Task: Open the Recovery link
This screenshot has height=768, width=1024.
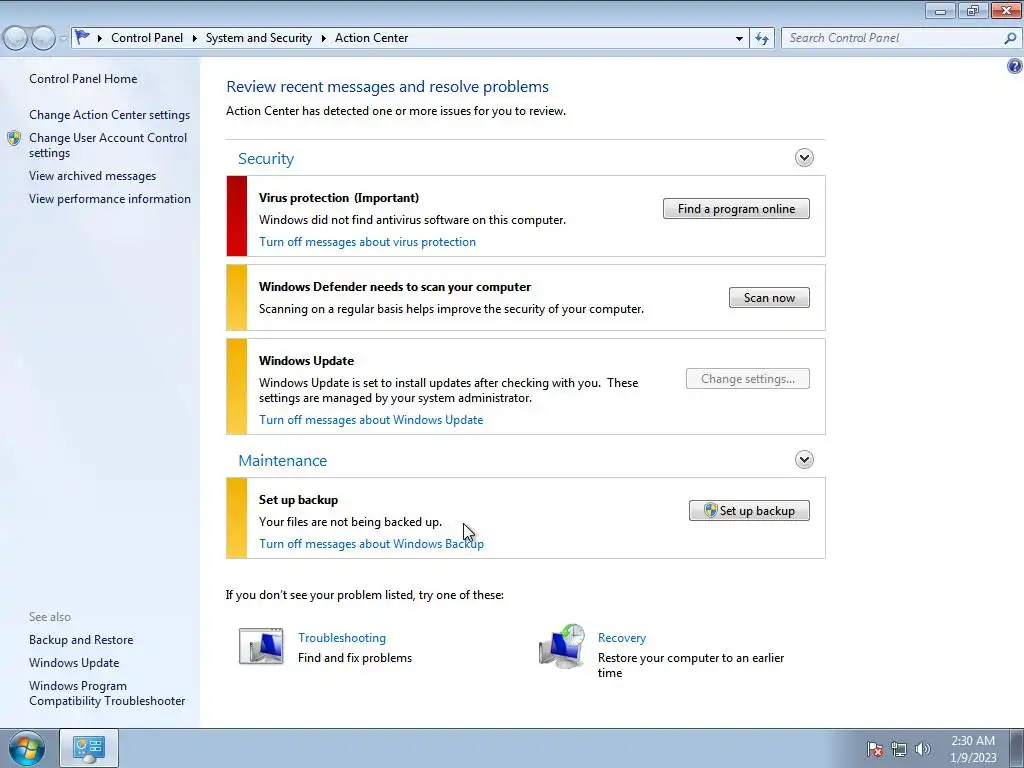Action: 622,638
